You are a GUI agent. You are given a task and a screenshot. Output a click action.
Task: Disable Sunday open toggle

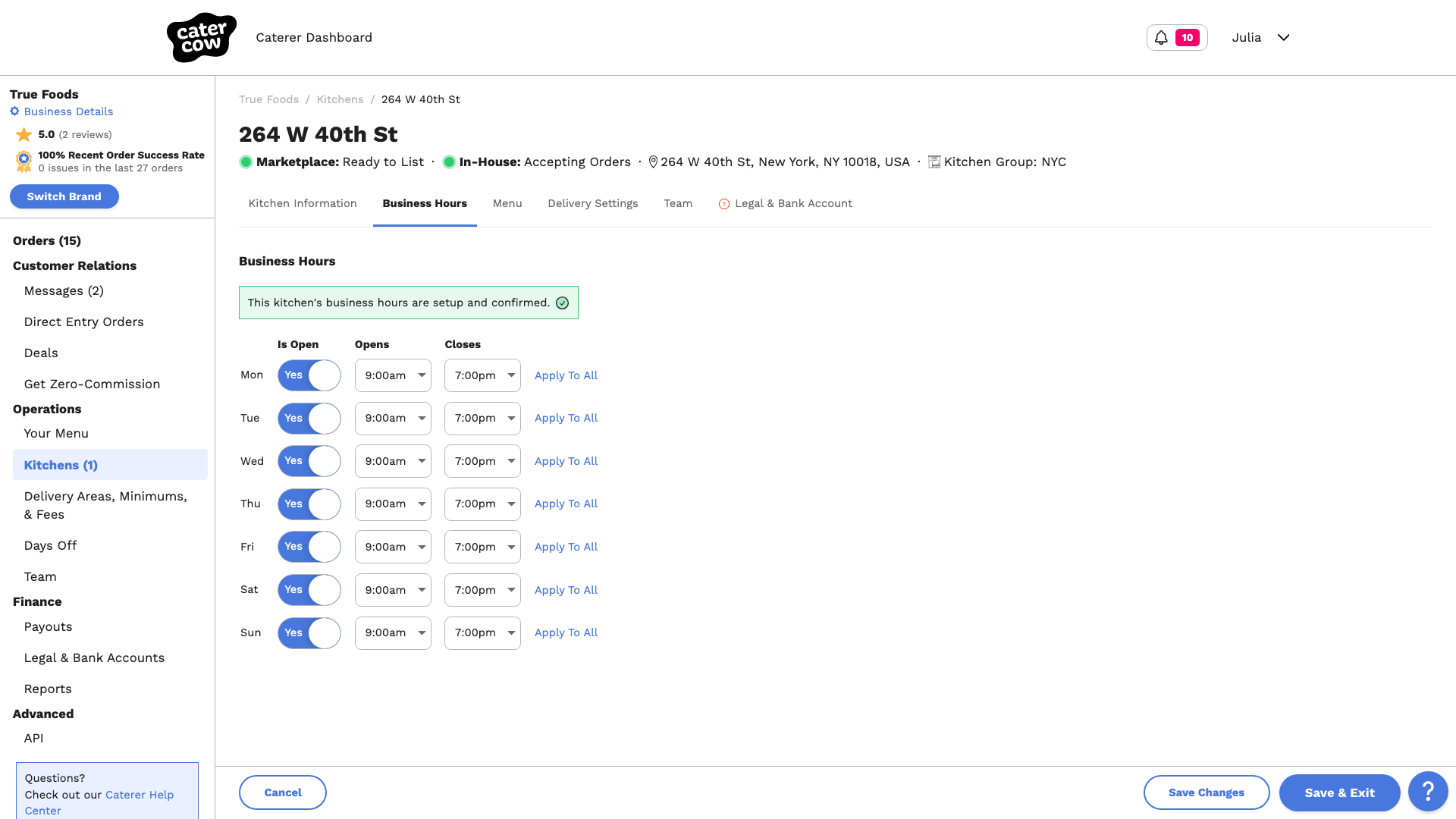(x=309, y=633)
